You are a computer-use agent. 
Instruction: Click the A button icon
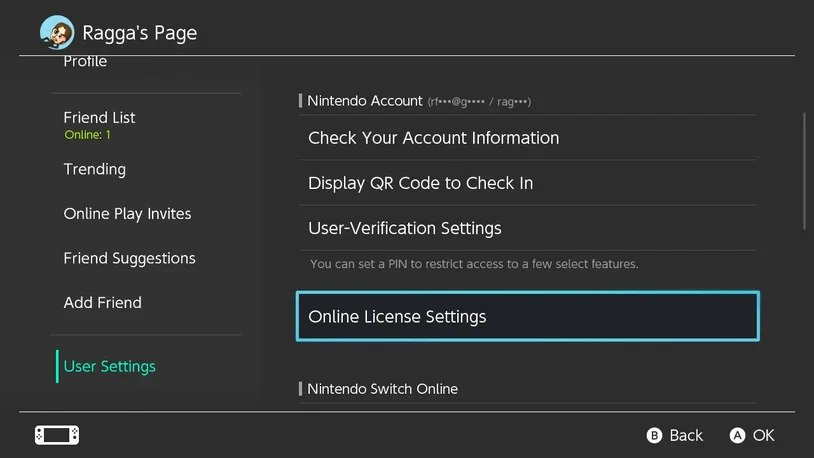pyautogui.click(x=737, y=435)
